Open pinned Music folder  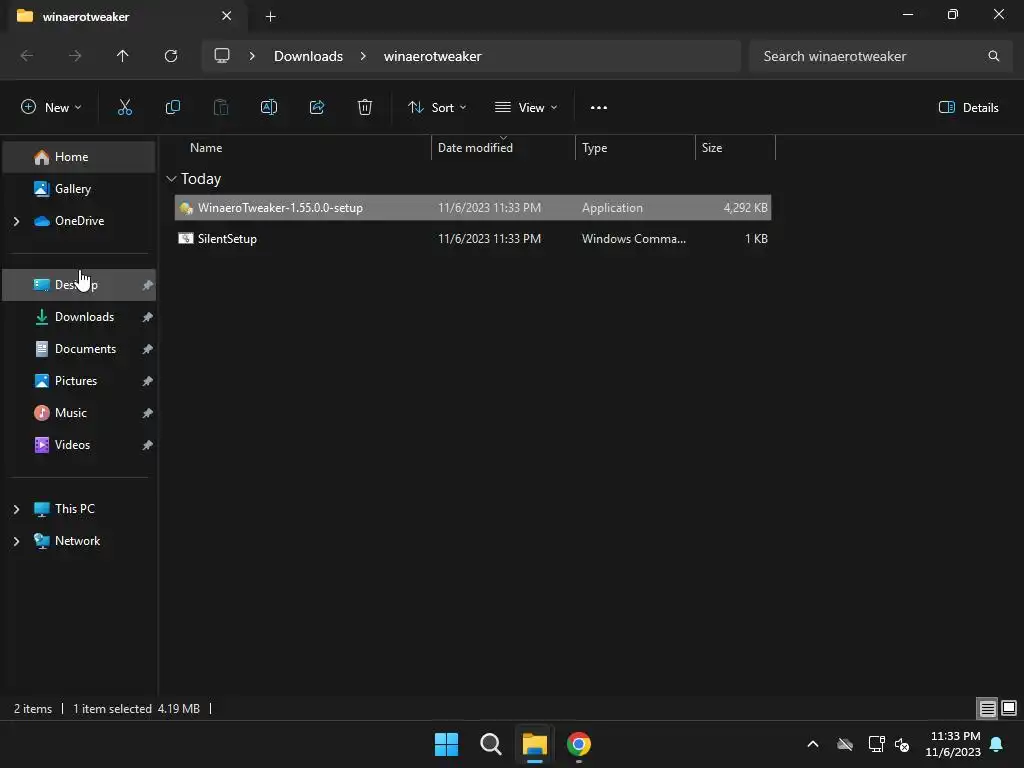click(79, 413)
